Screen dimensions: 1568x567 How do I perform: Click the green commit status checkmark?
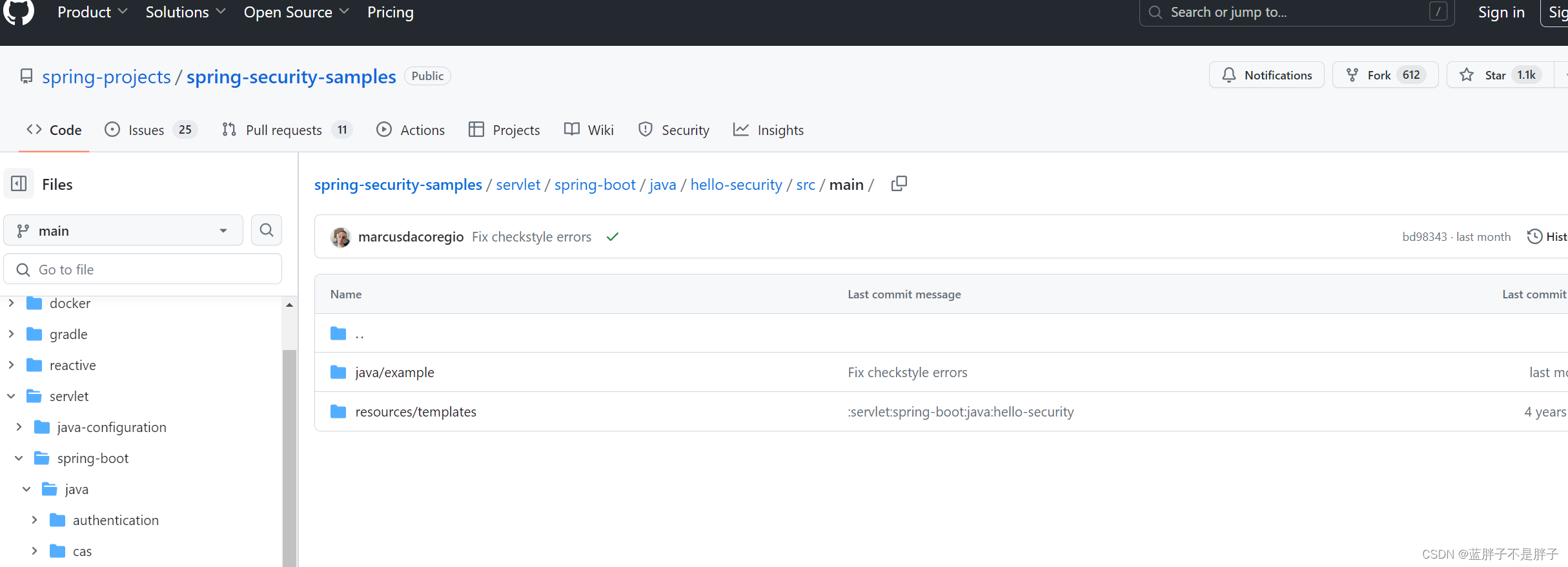pyautogui.click(x=613, y=237)
